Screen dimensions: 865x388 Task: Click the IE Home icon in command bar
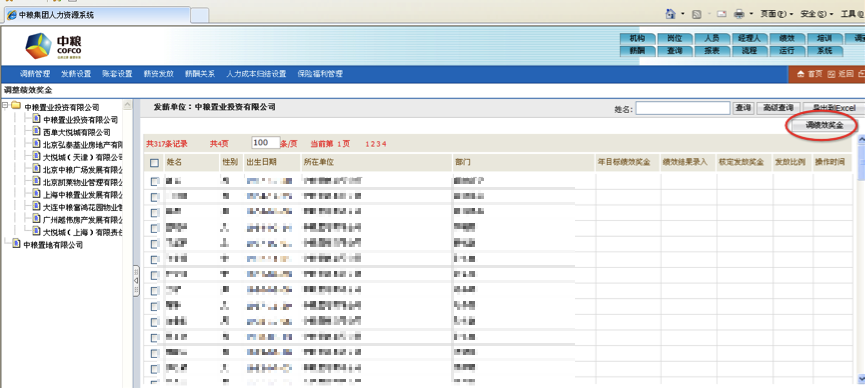[x=670, y=14]
